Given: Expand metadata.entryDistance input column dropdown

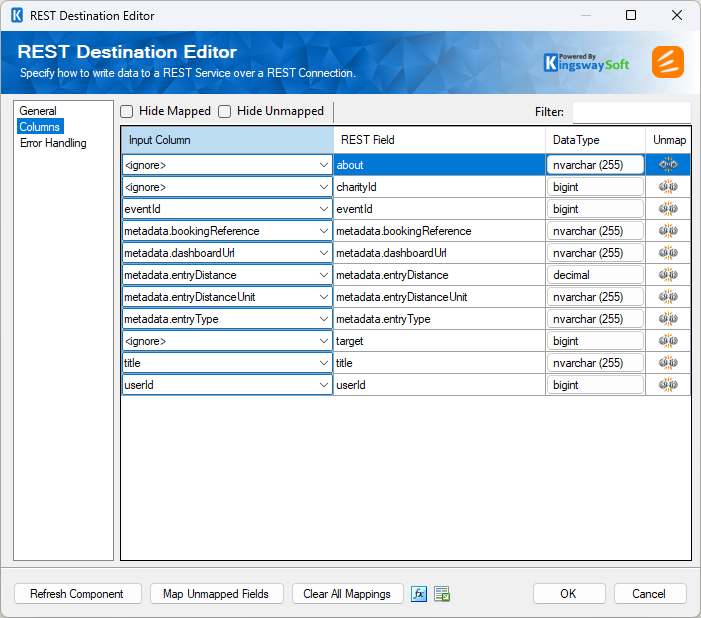Looking at the screenshot, I should [324, 275].
